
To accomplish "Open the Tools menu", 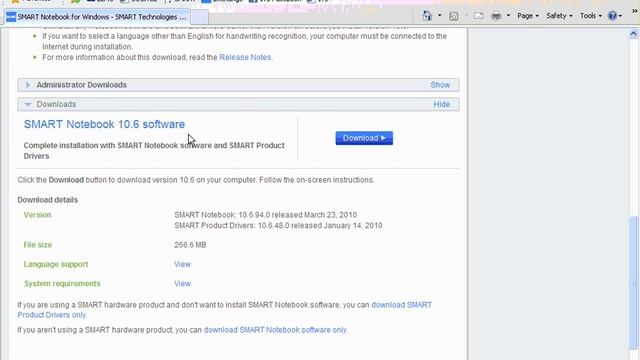I will pyautogui.click(x=591, y=16).
